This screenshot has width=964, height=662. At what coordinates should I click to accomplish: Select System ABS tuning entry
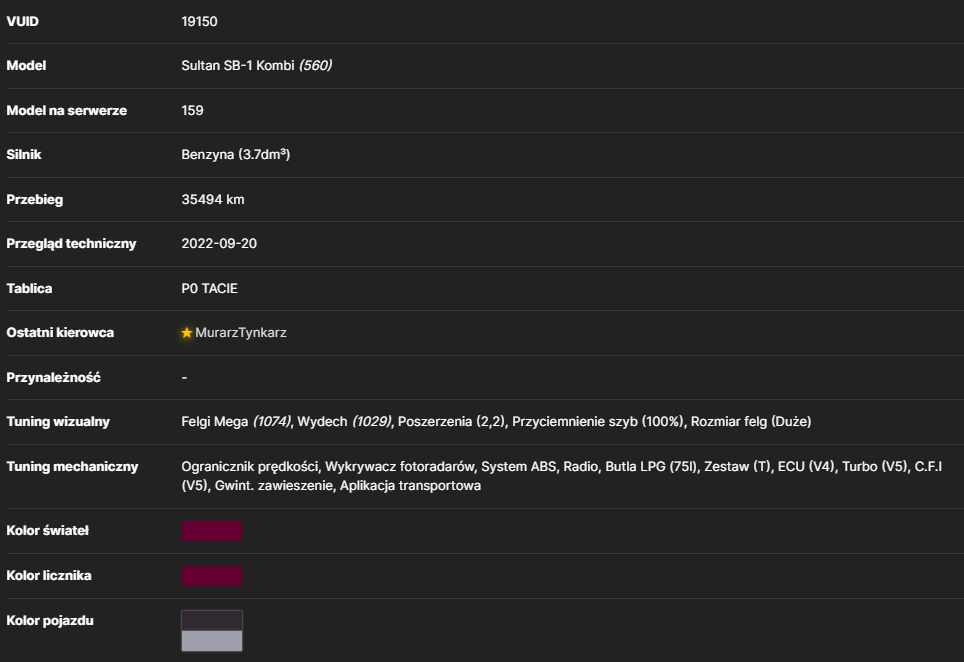click(x=518, y=467)
